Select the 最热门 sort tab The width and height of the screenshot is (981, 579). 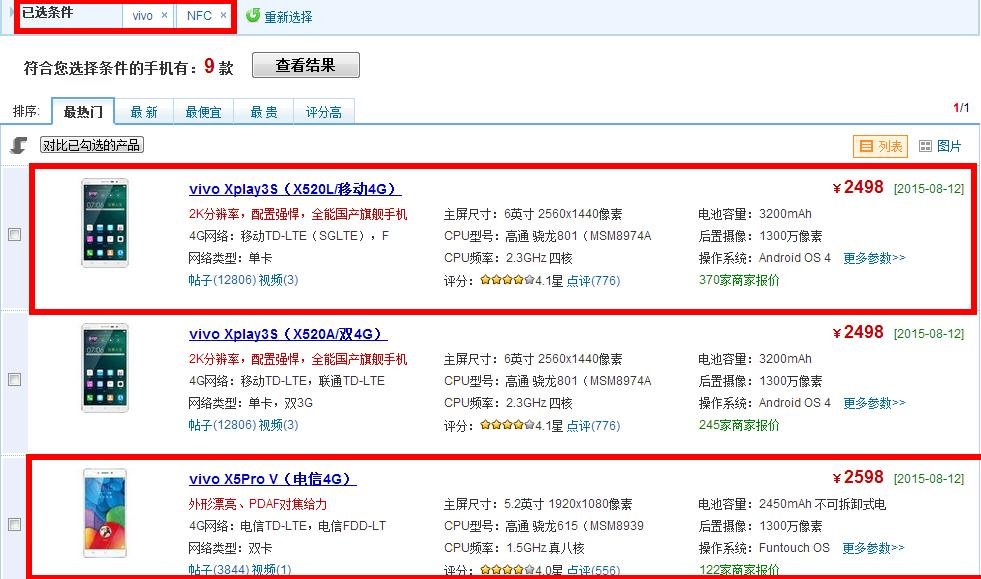coord(83,111)
